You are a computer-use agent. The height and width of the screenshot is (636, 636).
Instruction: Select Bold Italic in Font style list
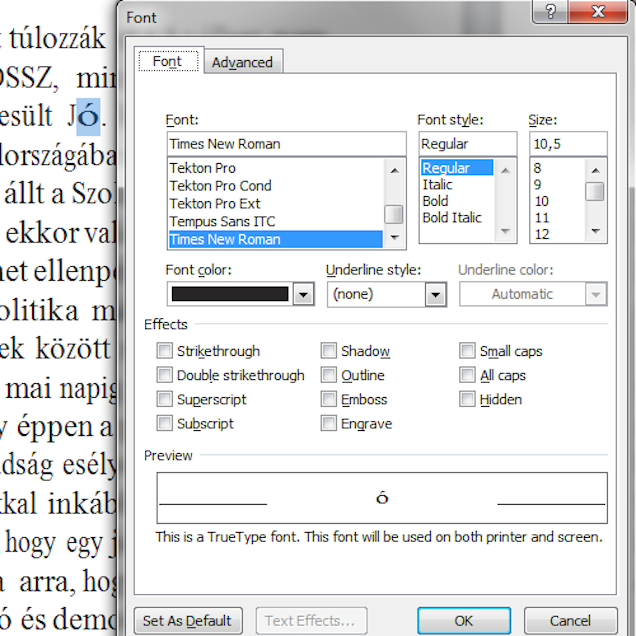pyautogui.click(x=452, y=217)
